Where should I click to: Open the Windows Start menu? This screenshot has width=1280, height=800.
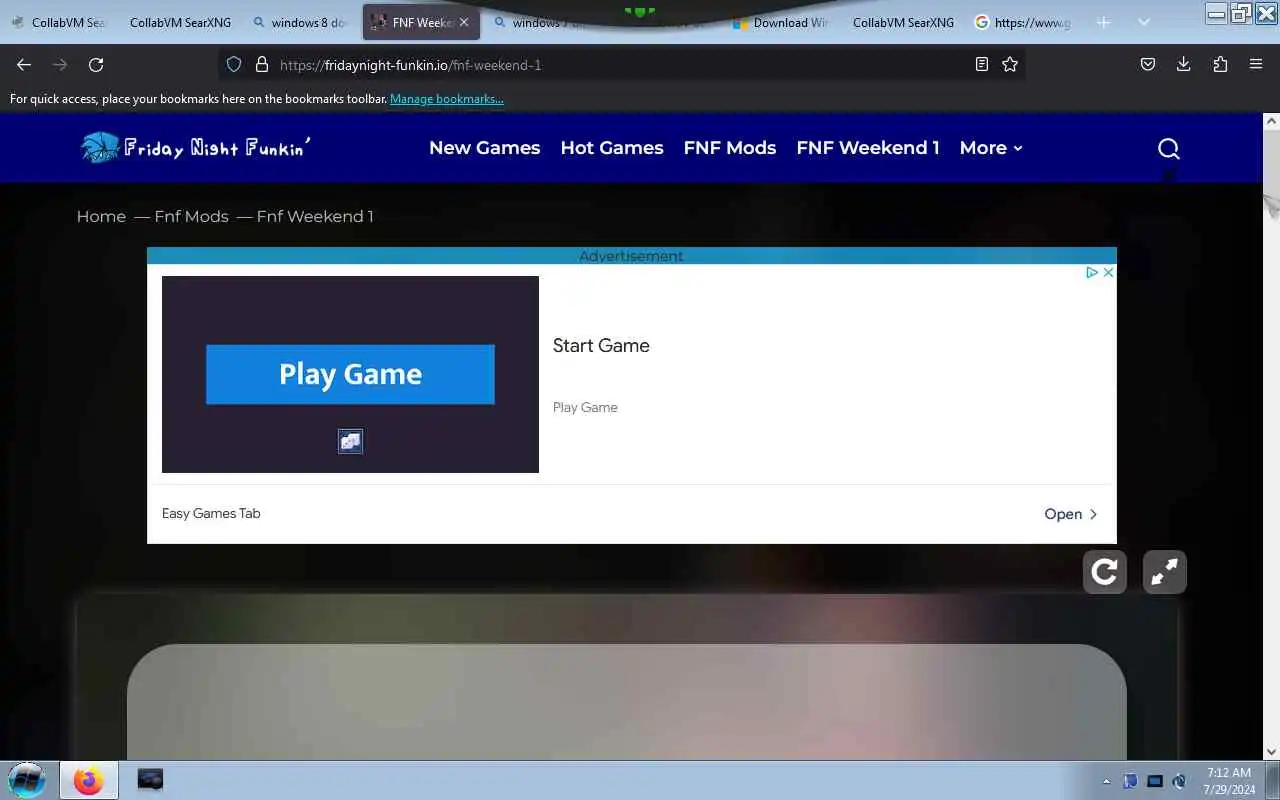[26, 780]
